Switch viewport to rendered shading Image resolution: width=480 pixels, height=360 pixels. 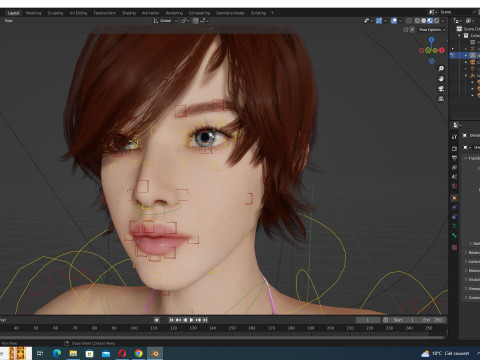(x=436, y=21)
